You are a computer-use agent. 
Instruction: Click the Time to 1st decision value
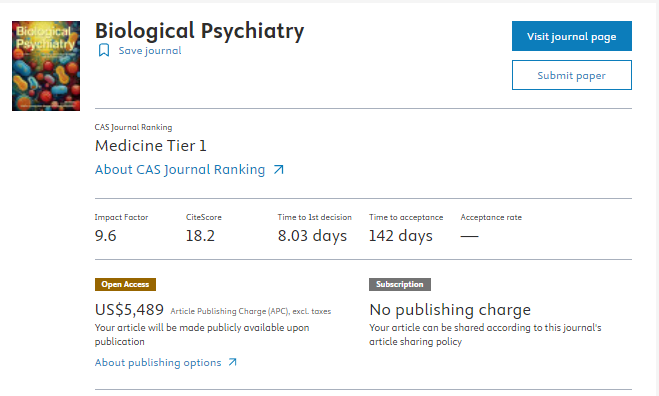coord(312,236)
